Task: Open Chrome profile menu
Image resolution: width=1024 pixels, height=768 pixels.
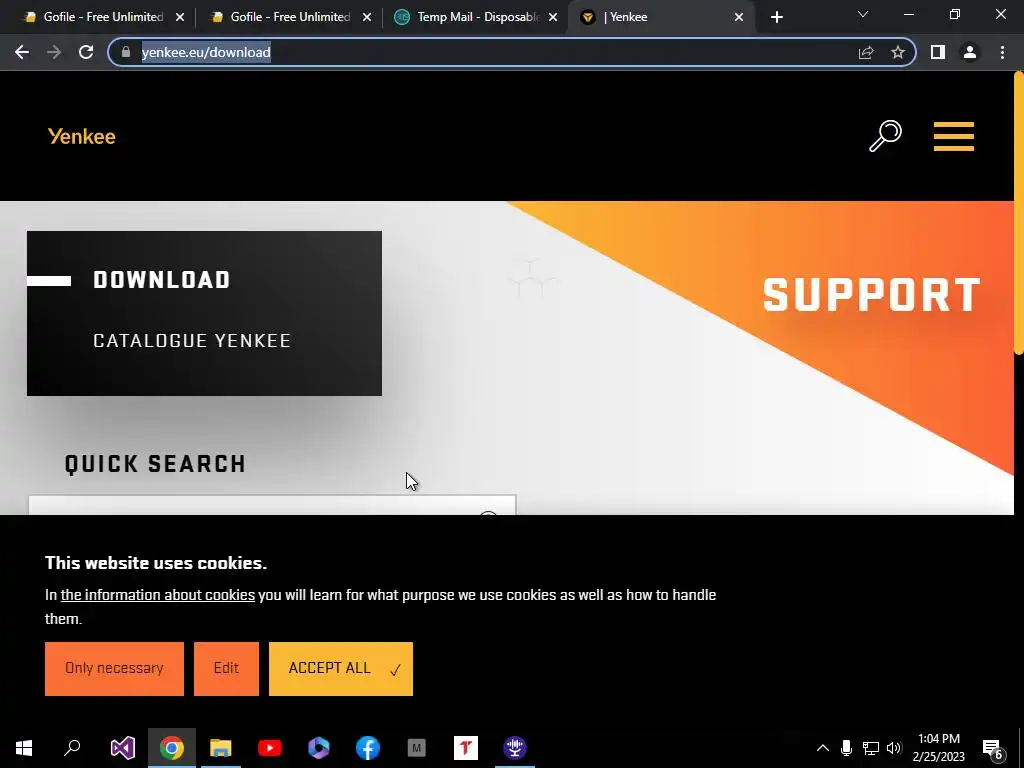Action: click(970, 52)
